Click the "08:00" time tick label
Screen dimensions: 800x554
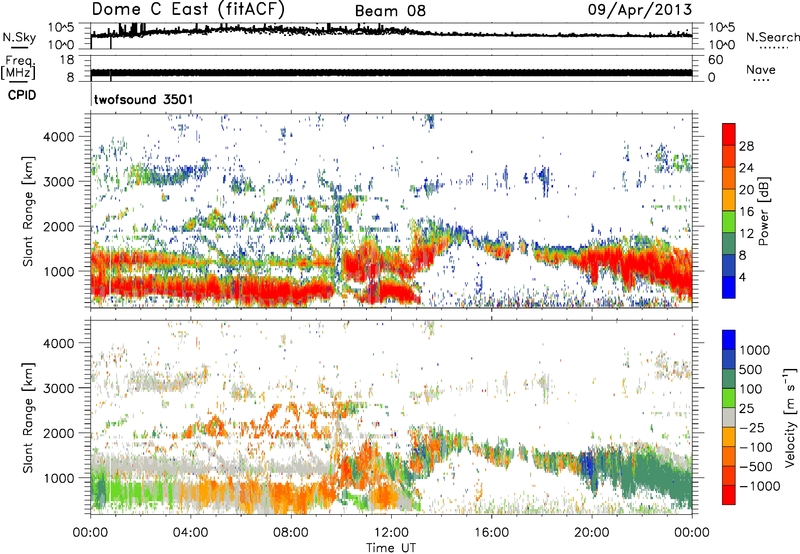pos(291,533)
